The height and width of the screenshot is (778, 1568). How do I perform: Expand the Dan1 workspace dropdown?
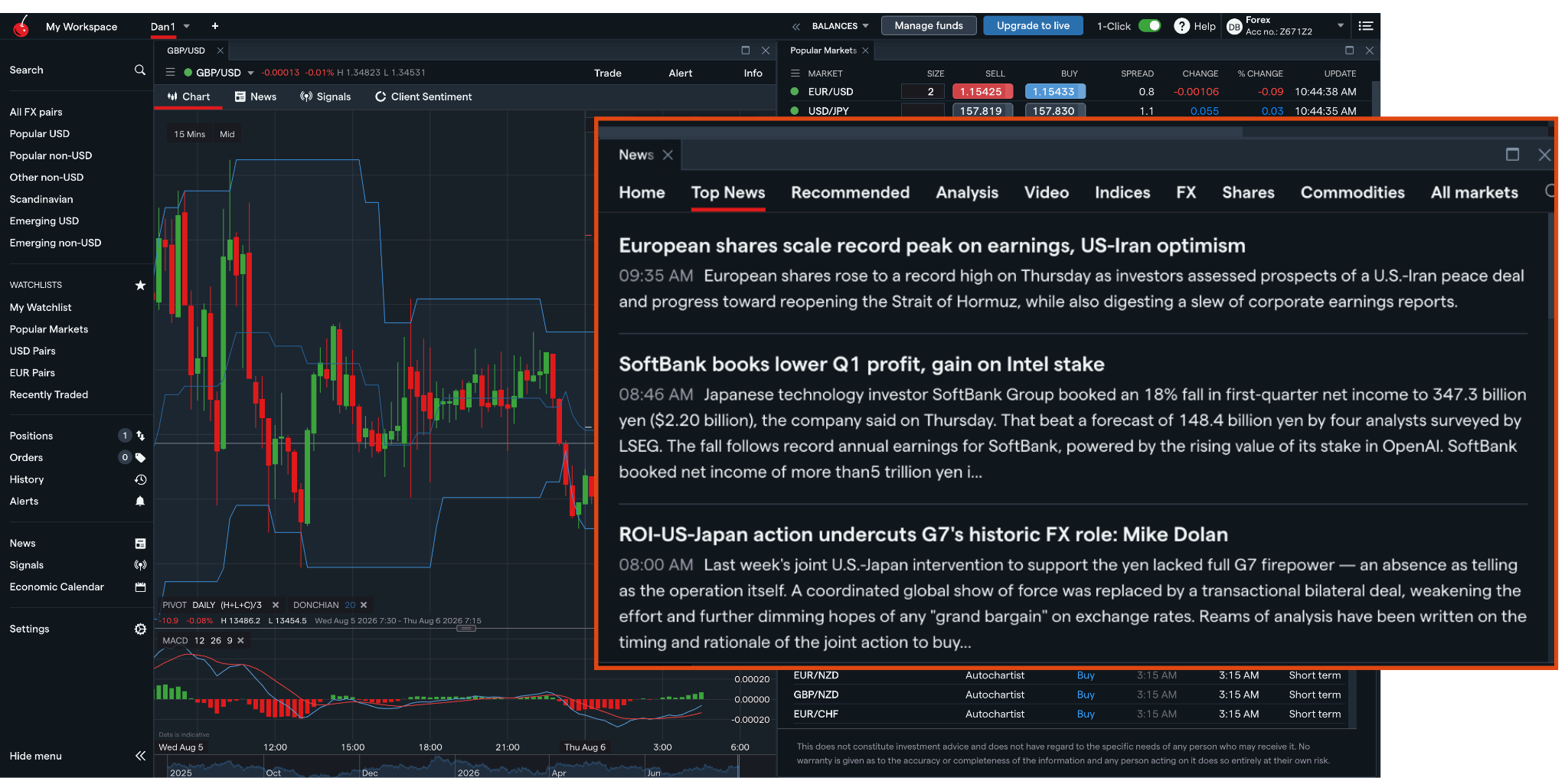tap(186, 26)
